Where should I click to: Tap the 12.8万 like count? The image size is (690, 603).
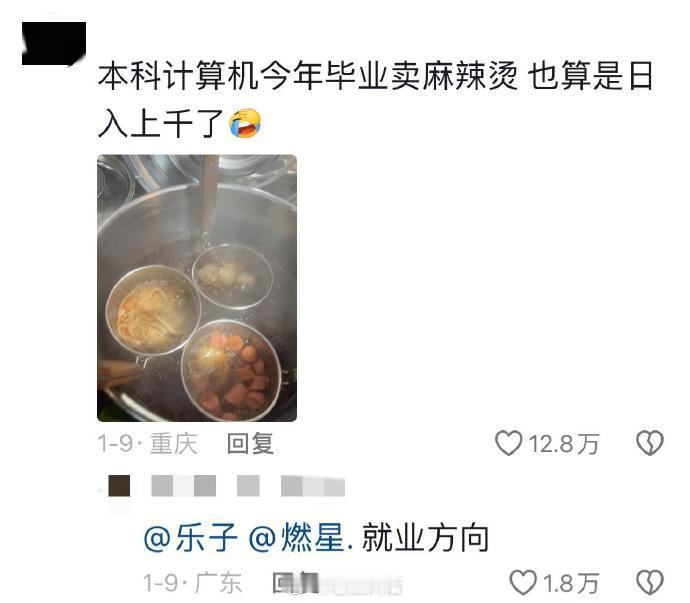pyautogui.click(x=564, y=443)
